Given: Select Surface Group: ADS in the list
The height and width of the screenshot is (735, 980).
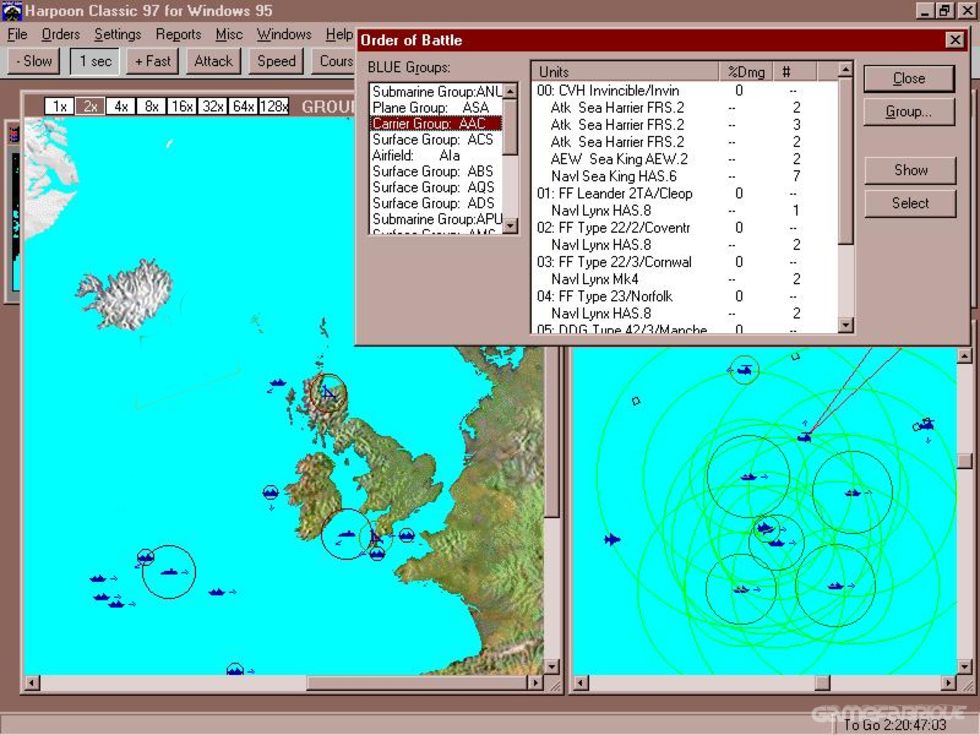Looking at the screenshot, I should pos(436,203).
